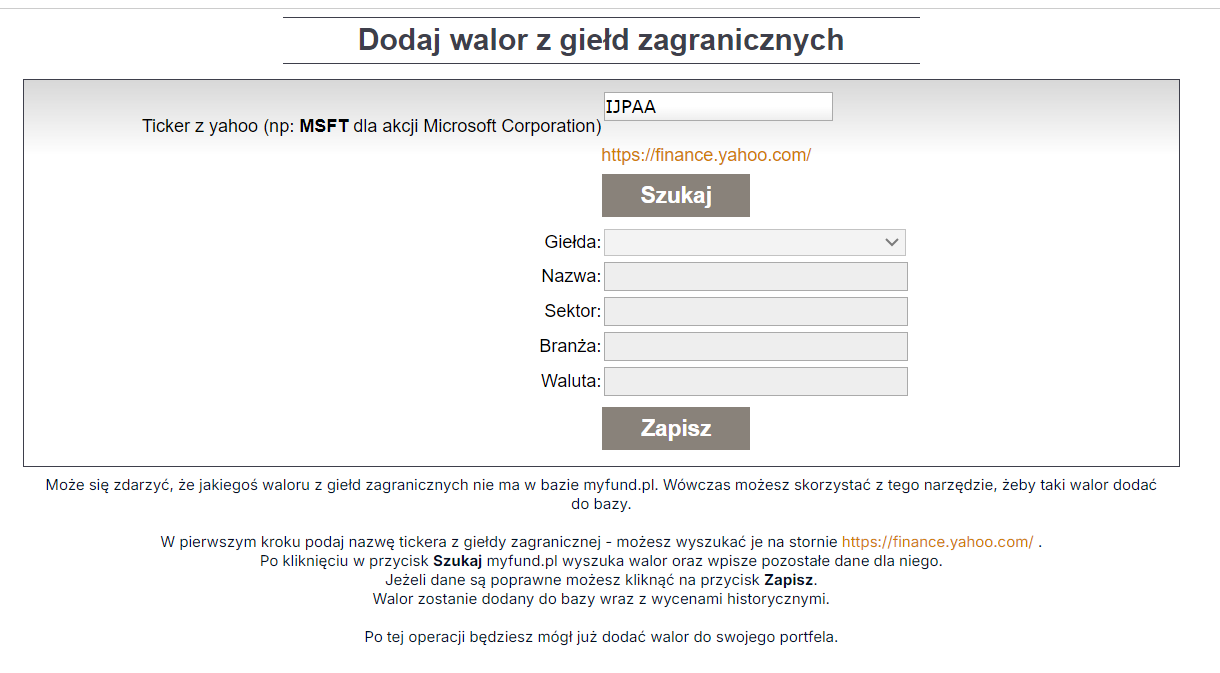Screen dimensions: 1220x673
Task: Focus the Nazwa text field
Action: tap(756, 277)
